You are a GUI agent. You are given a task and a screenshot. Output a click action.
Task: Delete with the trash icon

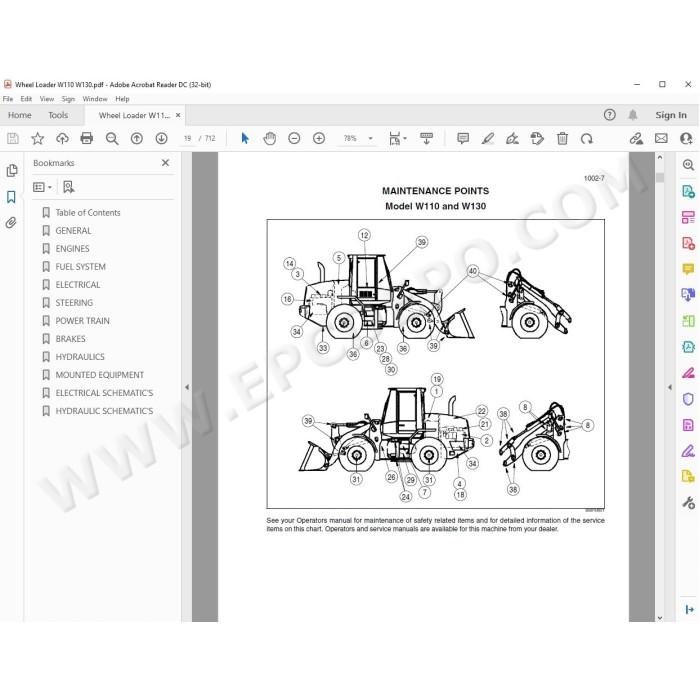pyautogui.click(x=562, y=138)
